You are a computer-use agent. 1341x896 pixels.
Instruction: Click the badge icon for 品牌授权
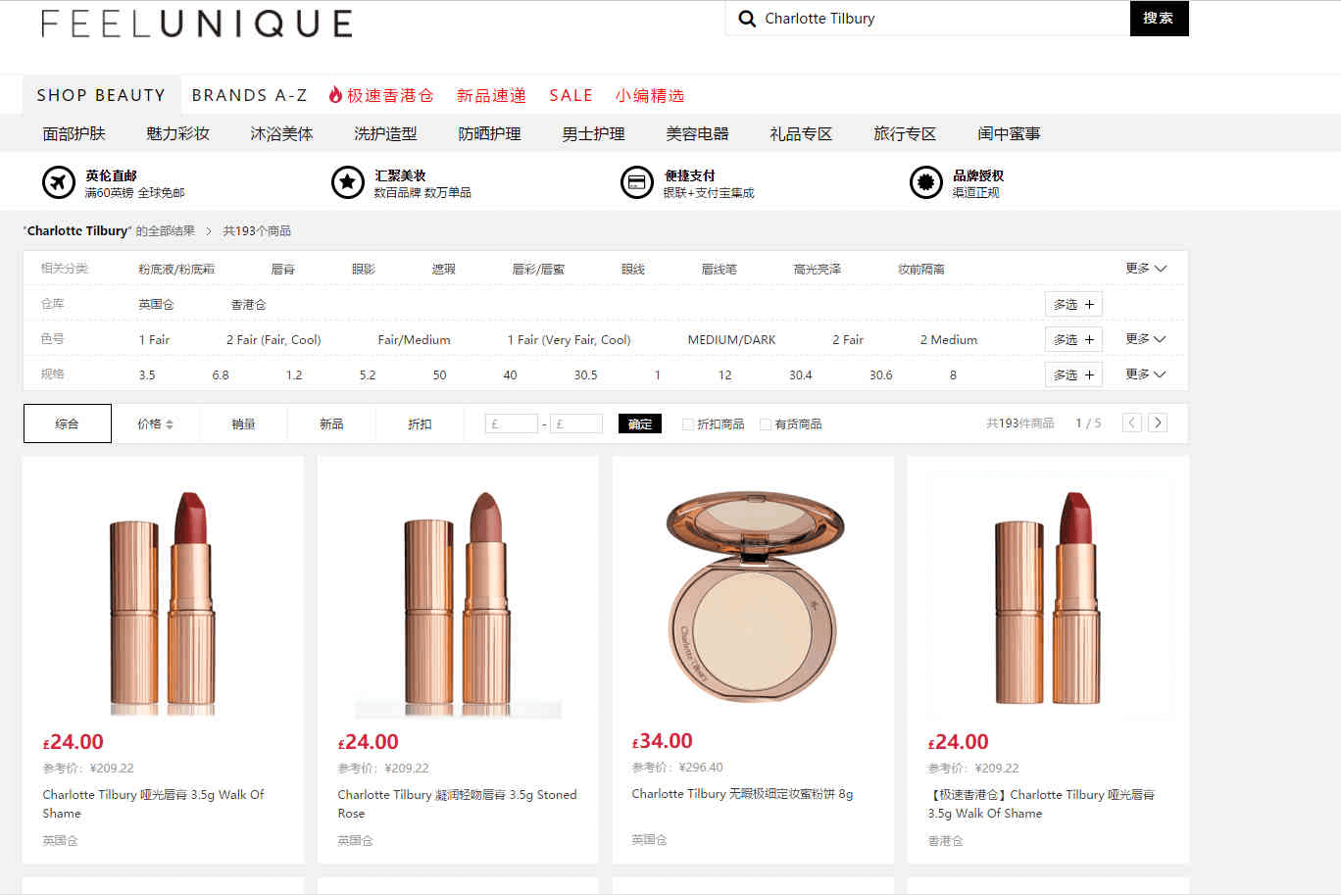tap(926, 182)
